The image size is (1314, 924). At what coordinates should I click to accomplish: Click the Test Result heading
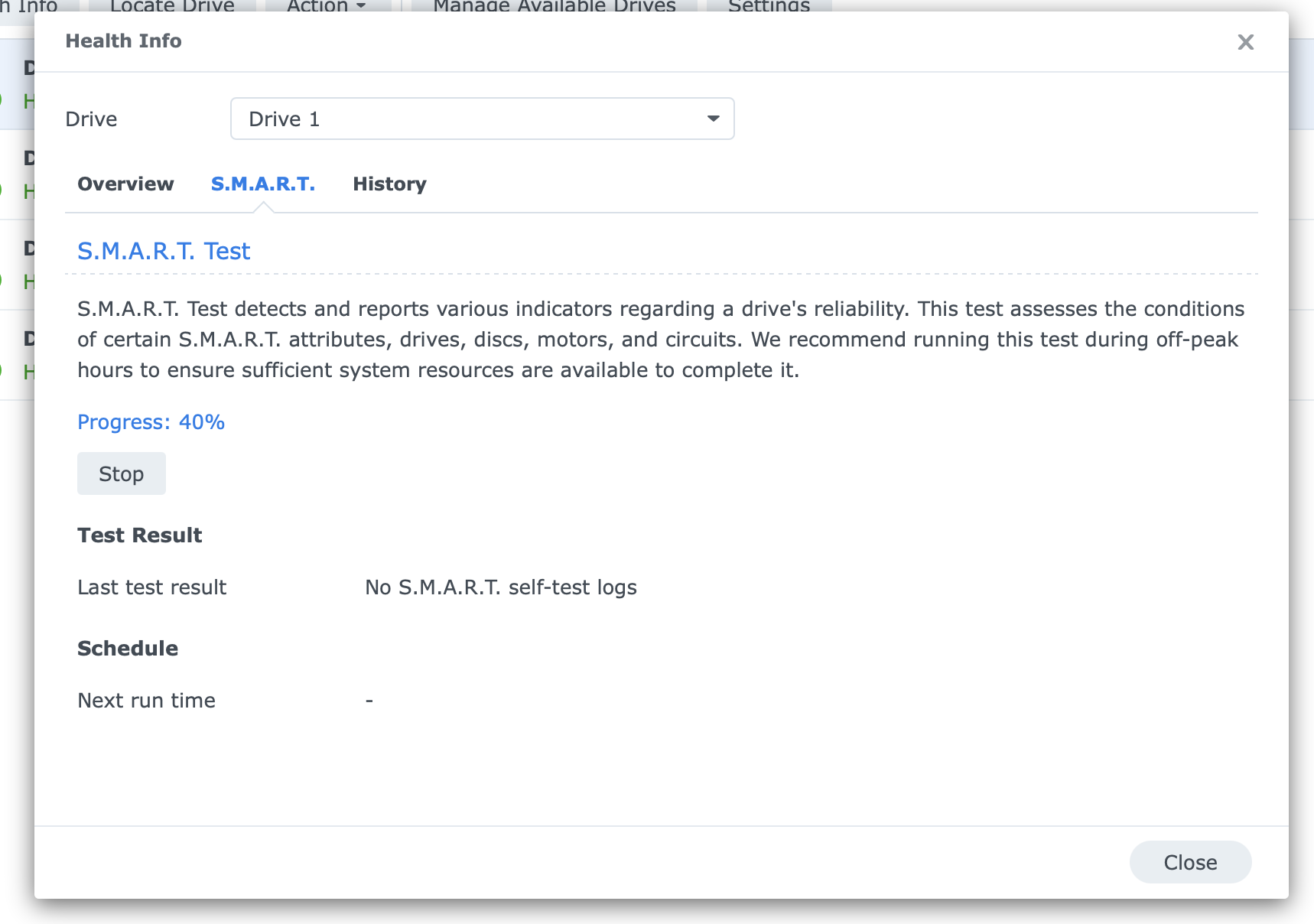click(139, 535)
